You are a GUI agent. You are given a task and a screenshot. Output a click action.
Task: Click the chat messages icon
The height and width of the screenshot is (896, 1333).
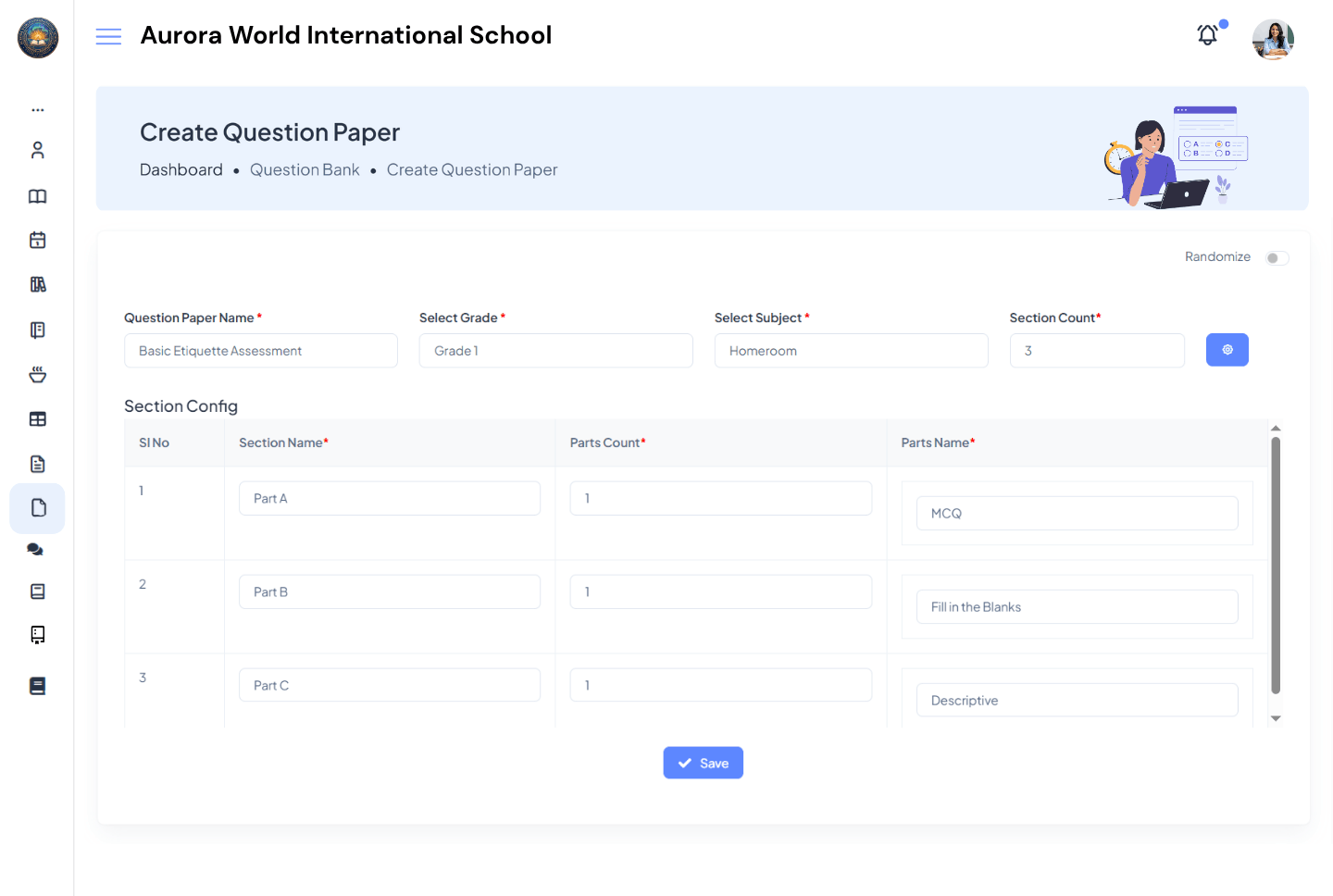tap(37, 549)
